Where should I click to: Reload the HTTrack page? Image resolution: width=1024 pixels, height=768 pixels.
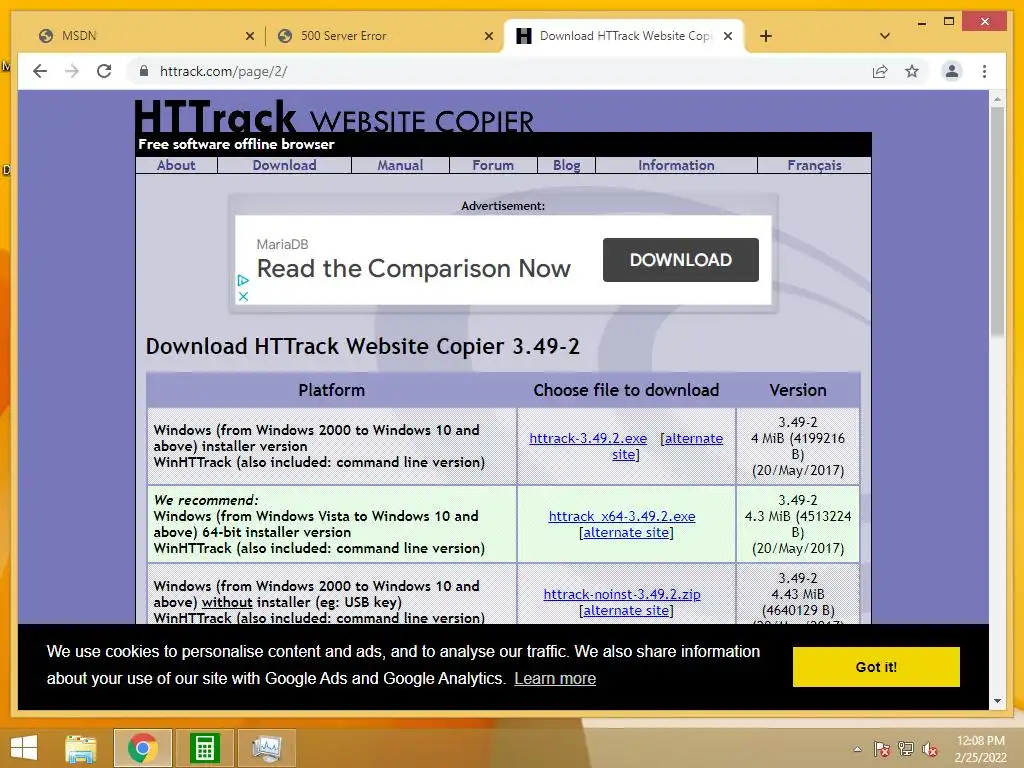tap(104, 71)
